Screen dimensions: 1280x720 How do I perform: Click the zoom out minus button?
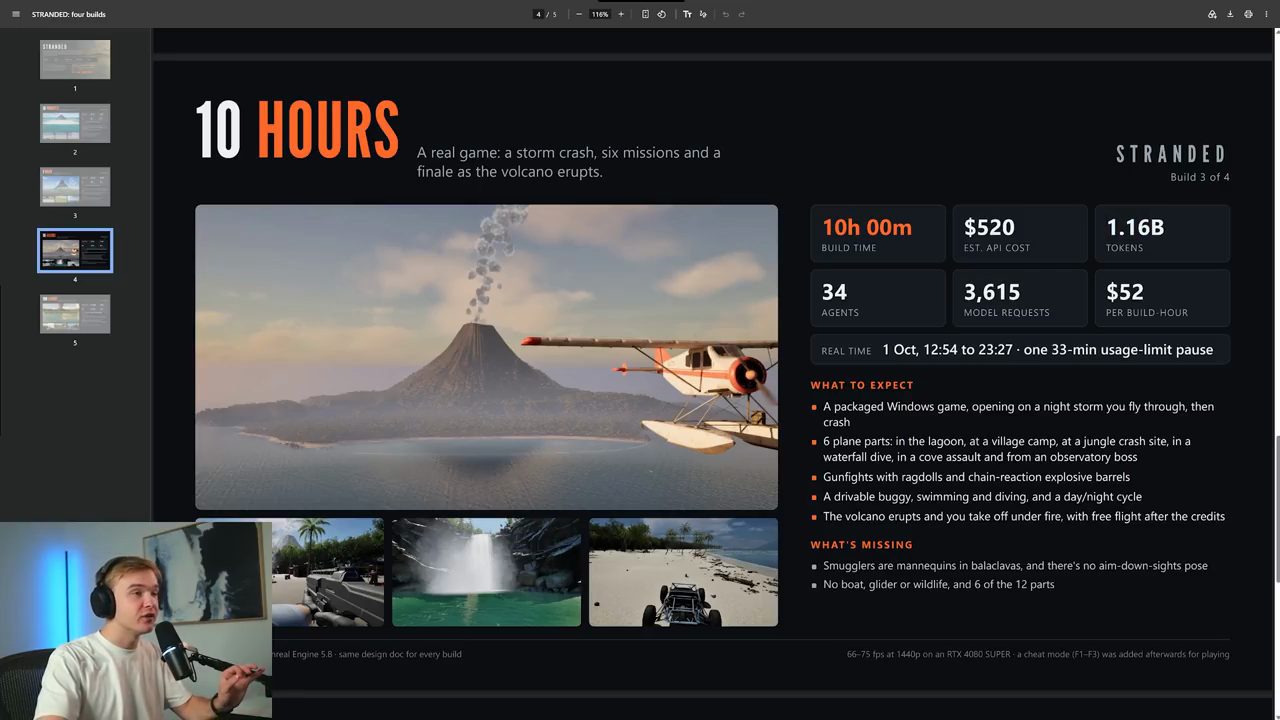pos(579,14)
